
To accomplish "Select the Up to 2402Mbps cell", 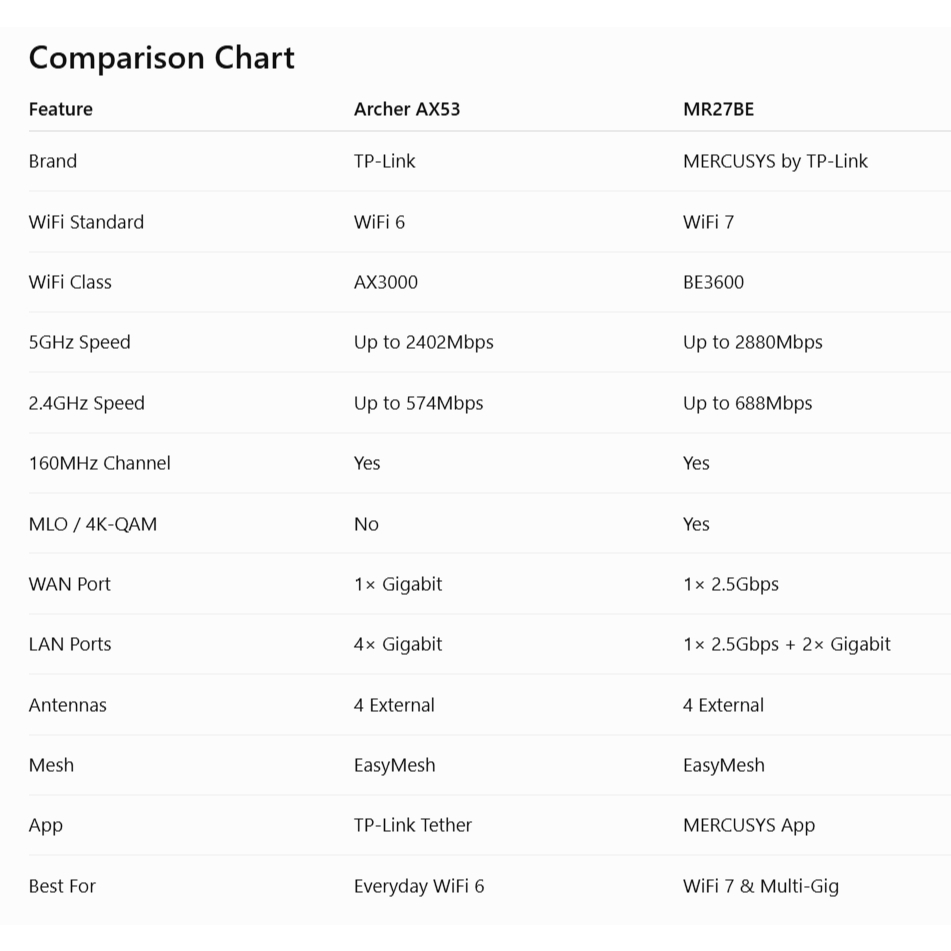I will [x=424, y=343].
